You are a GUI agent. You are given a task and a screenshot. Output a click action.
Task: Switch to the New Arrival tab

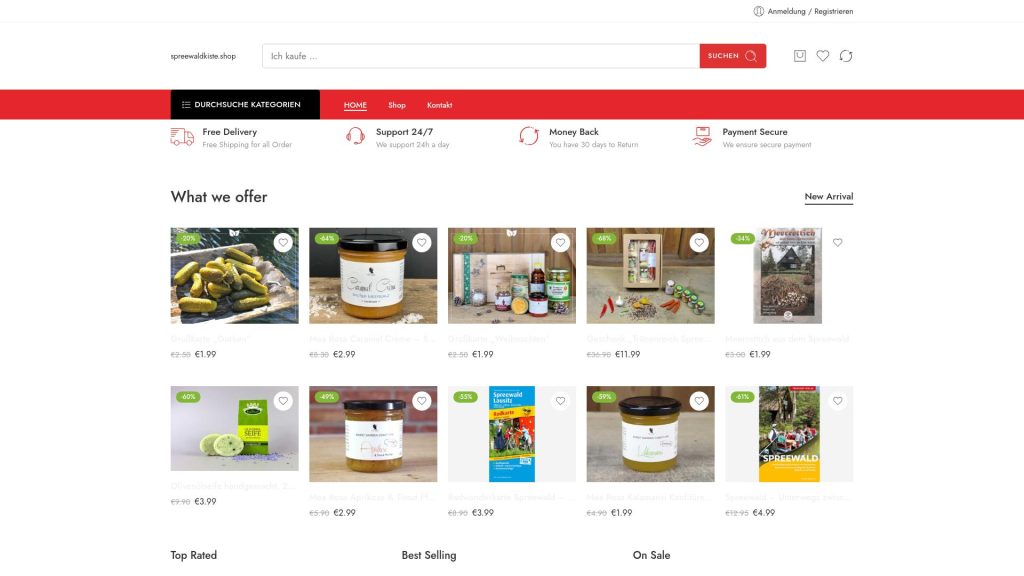pos(829,197)
